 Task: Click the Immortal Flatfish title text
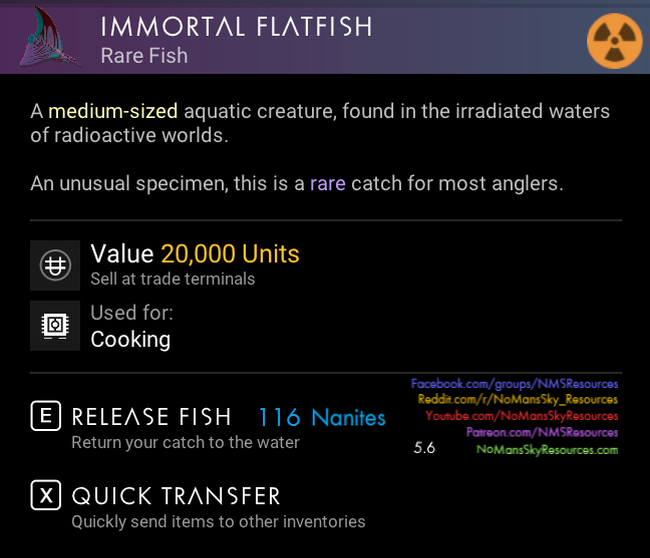236,26
